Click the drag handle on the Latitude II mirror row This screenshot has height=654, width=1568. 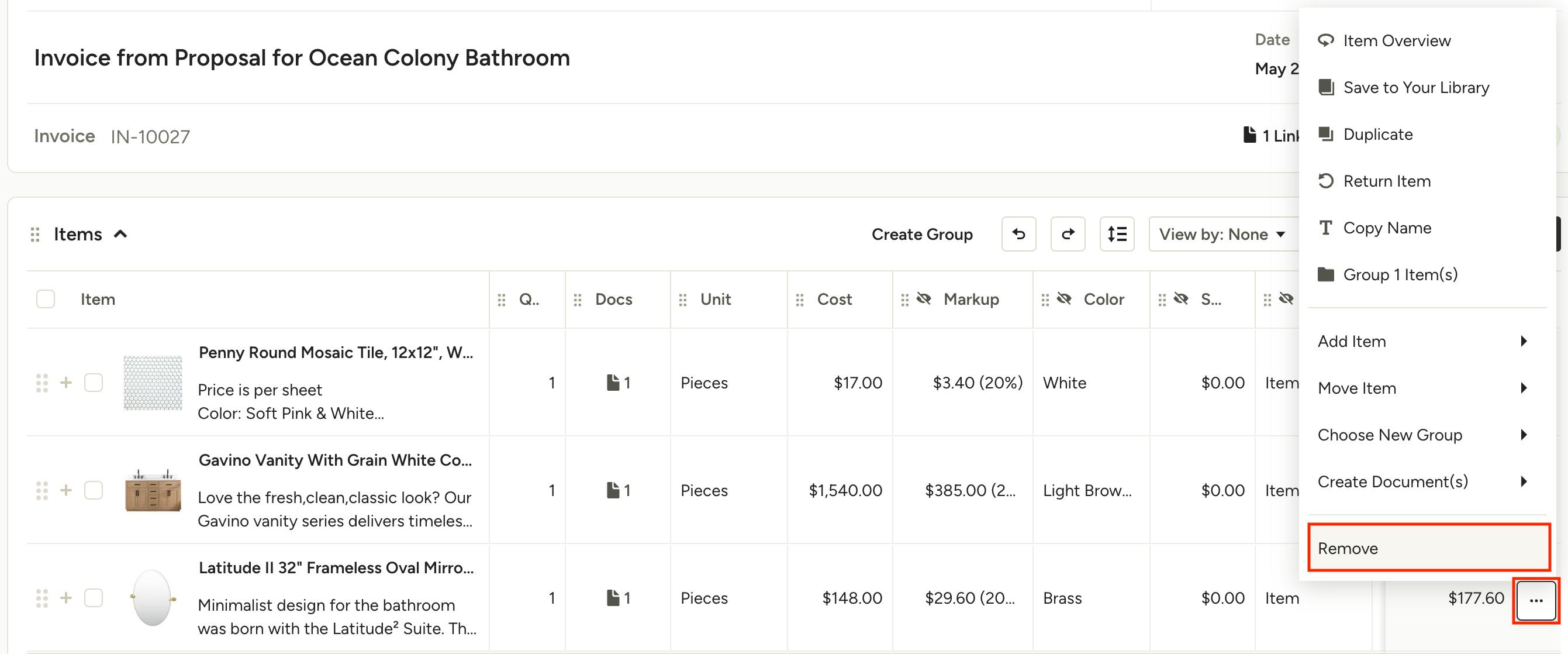42,598
